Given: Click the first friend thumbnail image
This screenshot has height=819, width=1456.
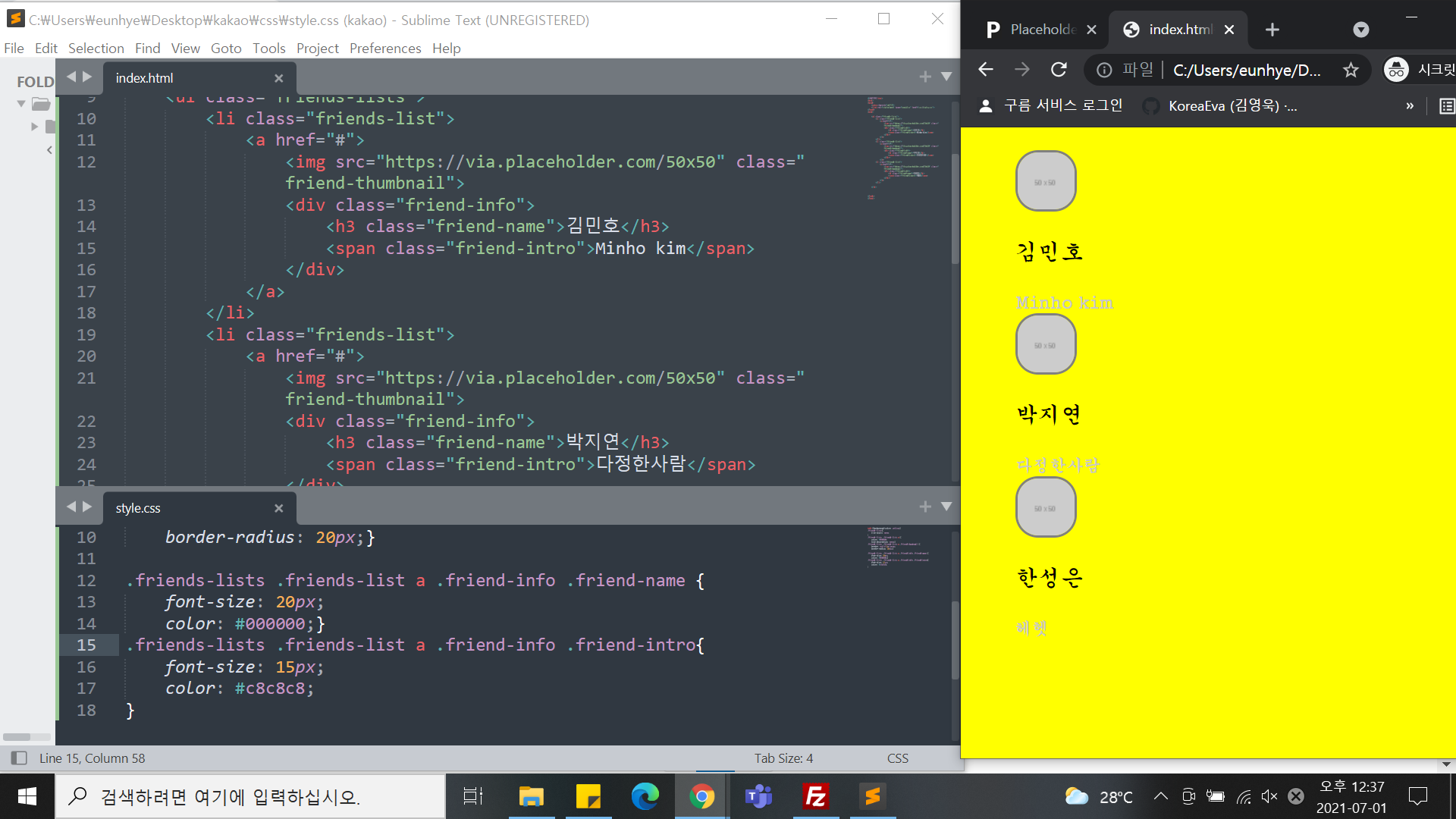Looking at the screenshot, I should click(x=1045, y=180).
